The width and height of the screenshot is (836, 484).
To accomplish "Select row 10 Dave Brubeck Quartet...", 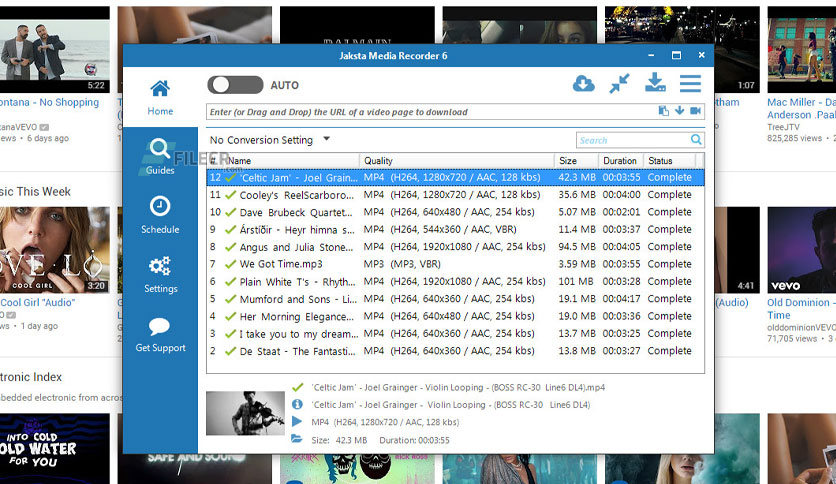I will (455, 212).
